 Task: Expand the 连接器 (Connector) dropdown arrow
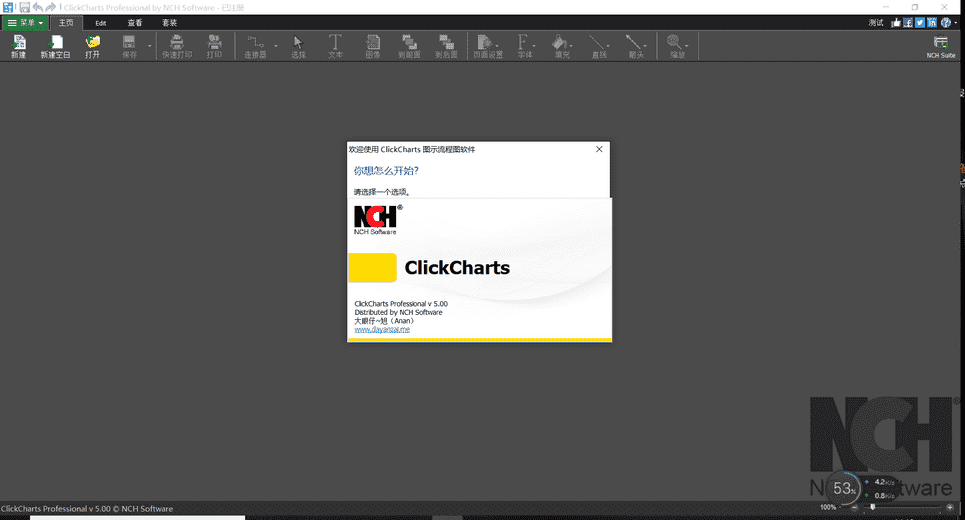(x=275, y=46)
